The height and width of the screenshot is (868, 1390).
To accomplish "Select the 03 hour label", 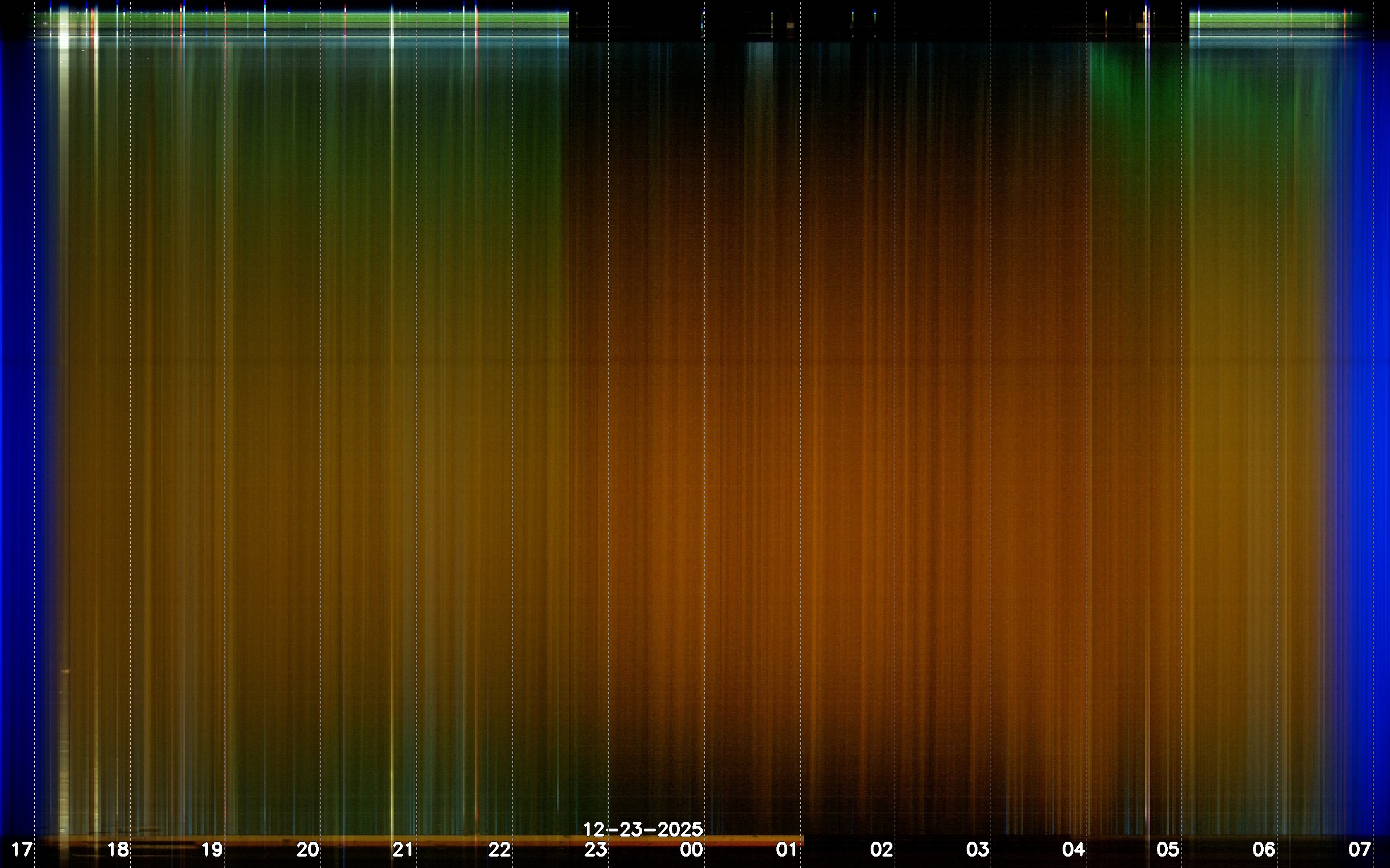I will tap(978, 849).
